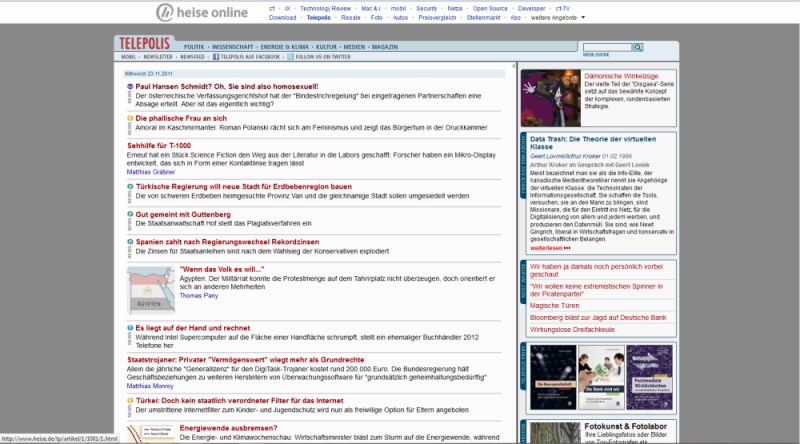
Task: Click the Telepolis logo
Action: tap(144, 44)
